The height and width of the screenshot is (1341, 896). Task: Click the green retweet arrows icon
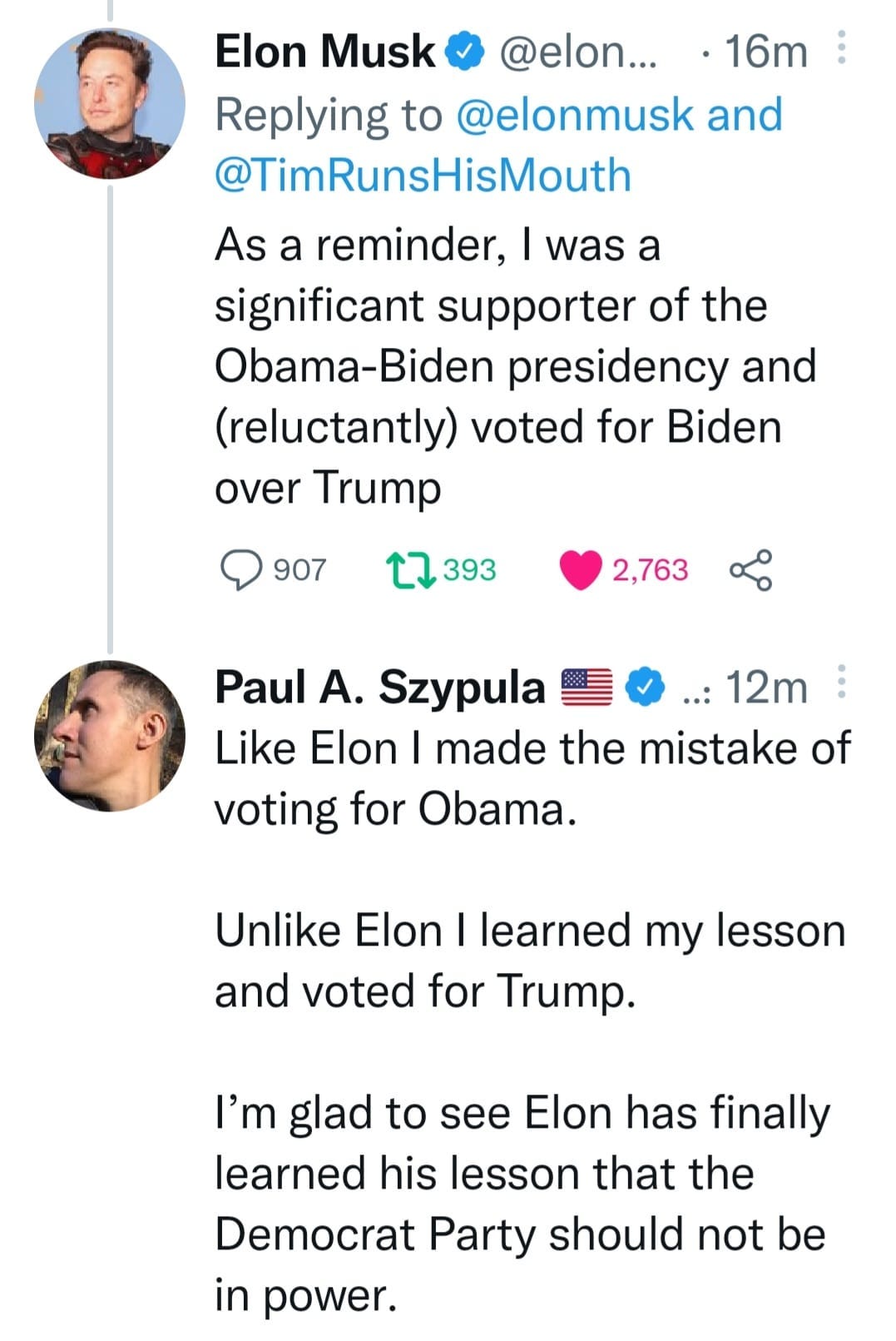coord(411,570)
